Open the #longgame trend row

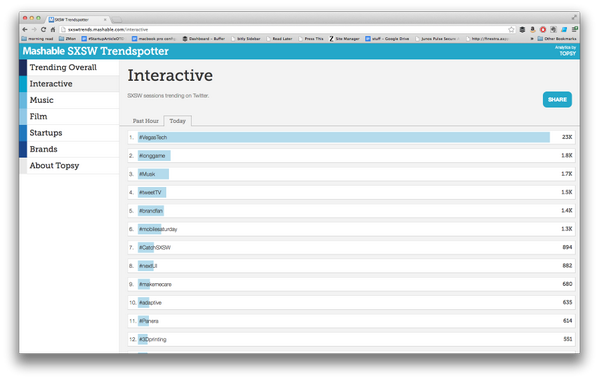(x=351, y=155)
